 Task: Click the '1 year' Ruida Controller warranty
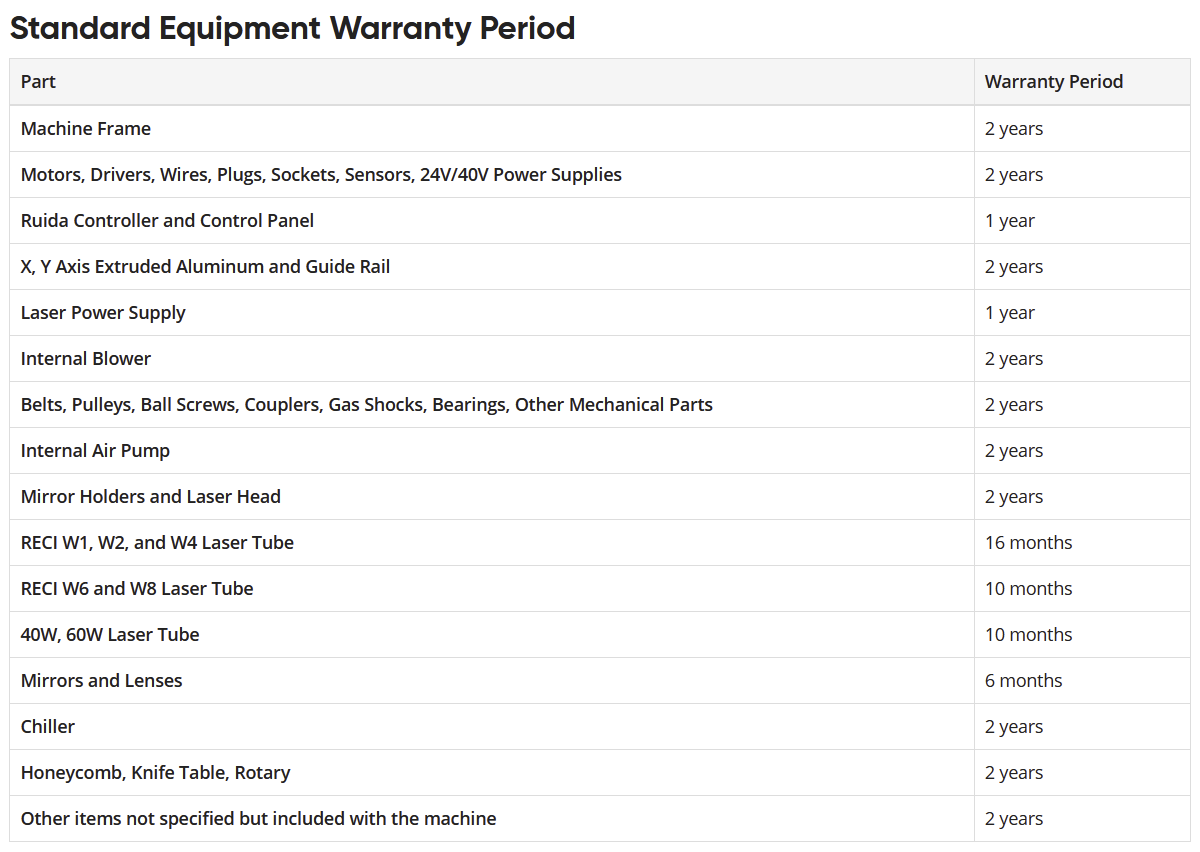click(x=1009, y=221)
